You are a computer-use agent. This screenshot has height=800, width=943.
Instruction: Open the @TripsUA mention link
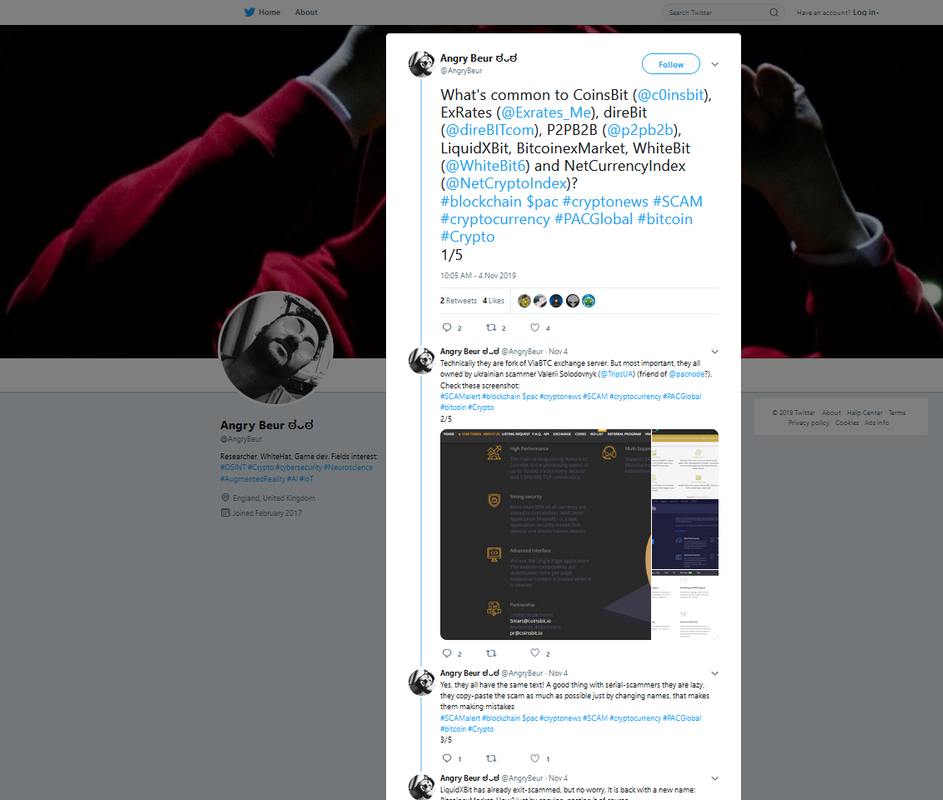tap(617, 374)
